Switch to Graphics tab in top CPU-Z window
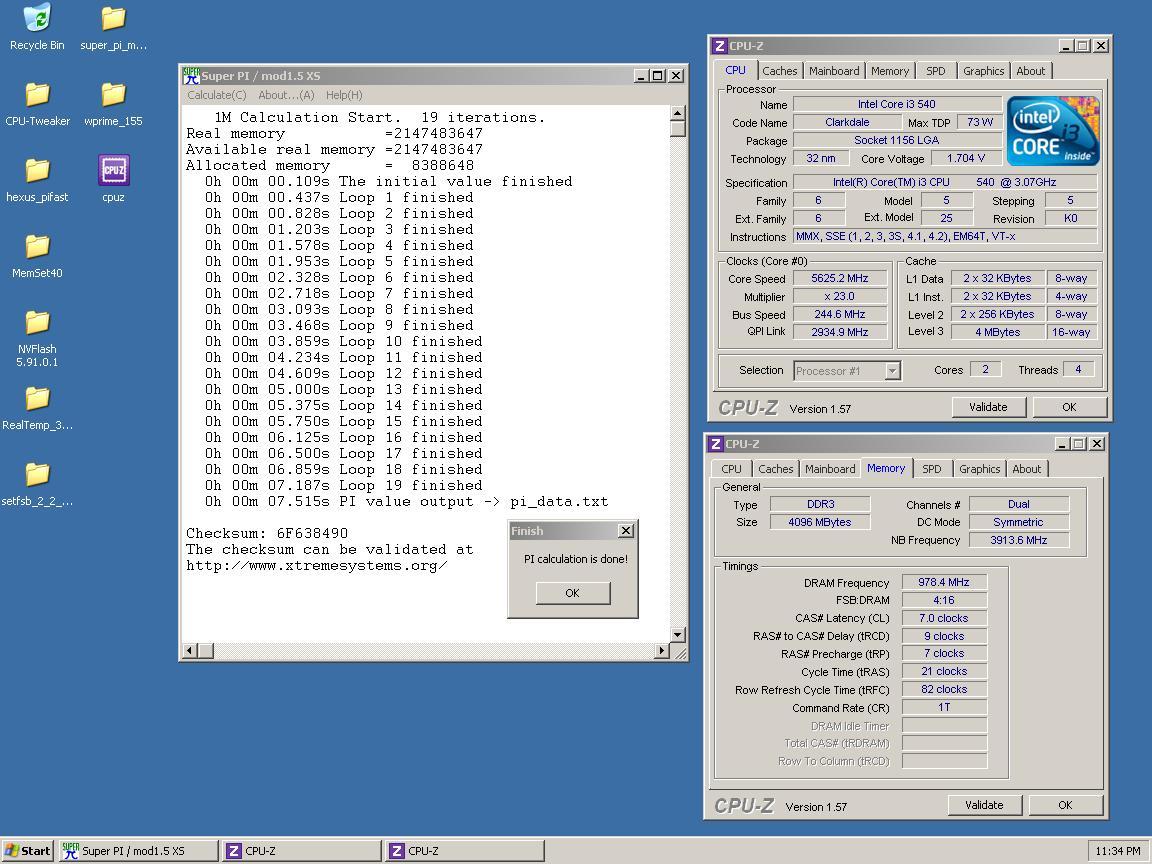Image resolution: width=1152 pixels, height=864 pixels. pos(983,71)
